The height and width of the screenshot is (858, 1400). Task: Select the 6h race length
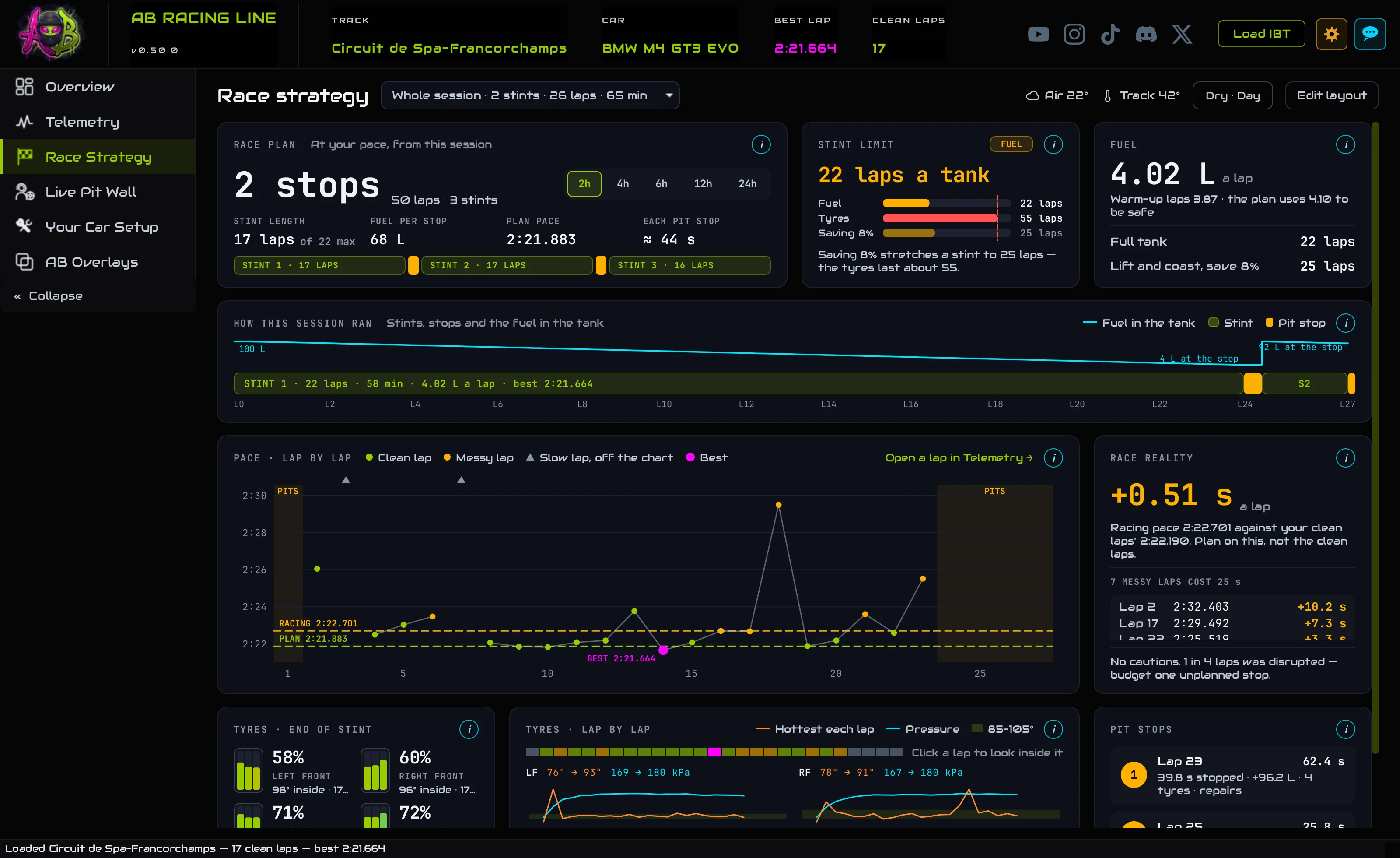point(661,184)
